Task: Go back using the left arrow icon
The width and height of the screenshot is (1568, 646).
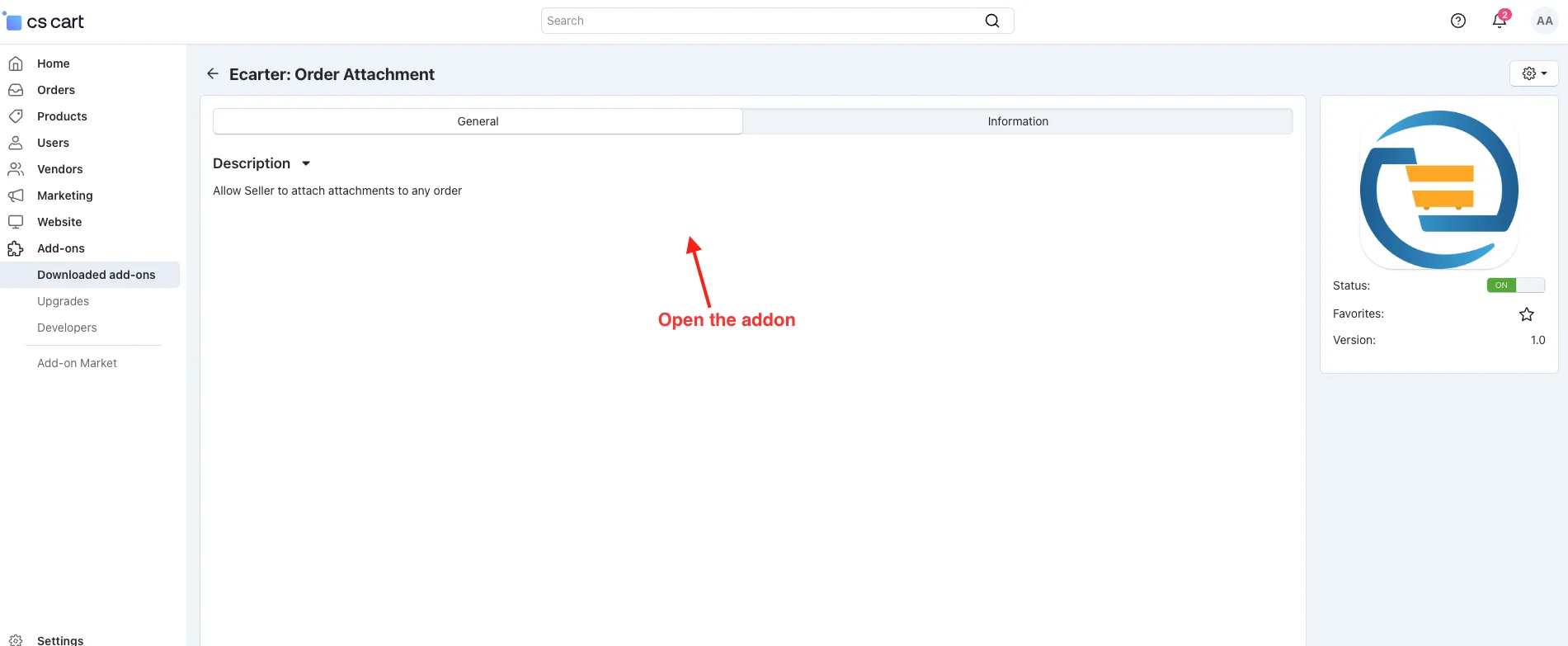Action: point(213,74)
